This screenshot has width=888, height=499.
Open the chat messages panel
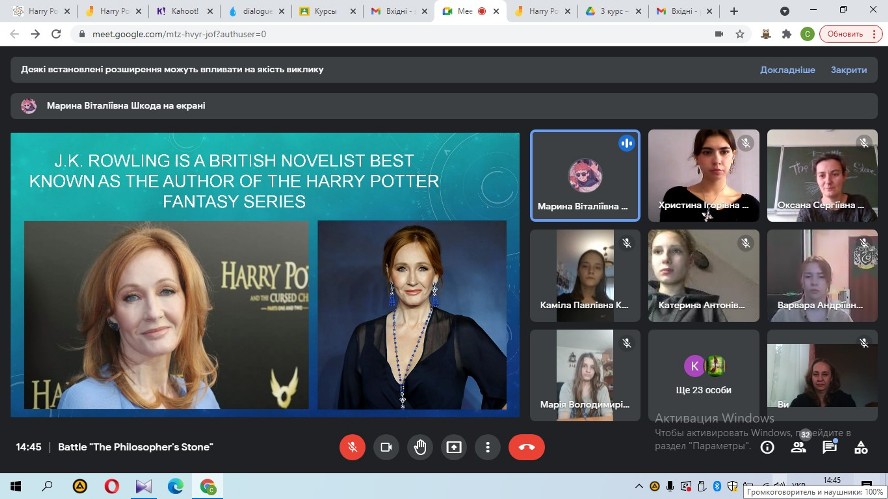829,448
